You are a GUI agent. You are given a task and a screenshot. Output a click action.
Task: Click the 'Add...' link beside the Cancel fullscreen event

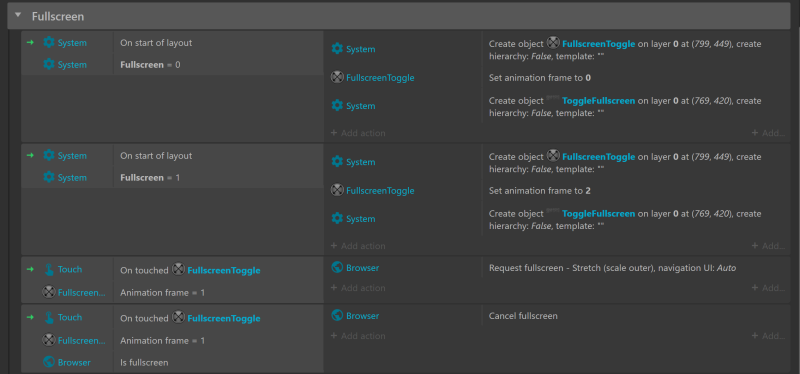coord(768,336)
